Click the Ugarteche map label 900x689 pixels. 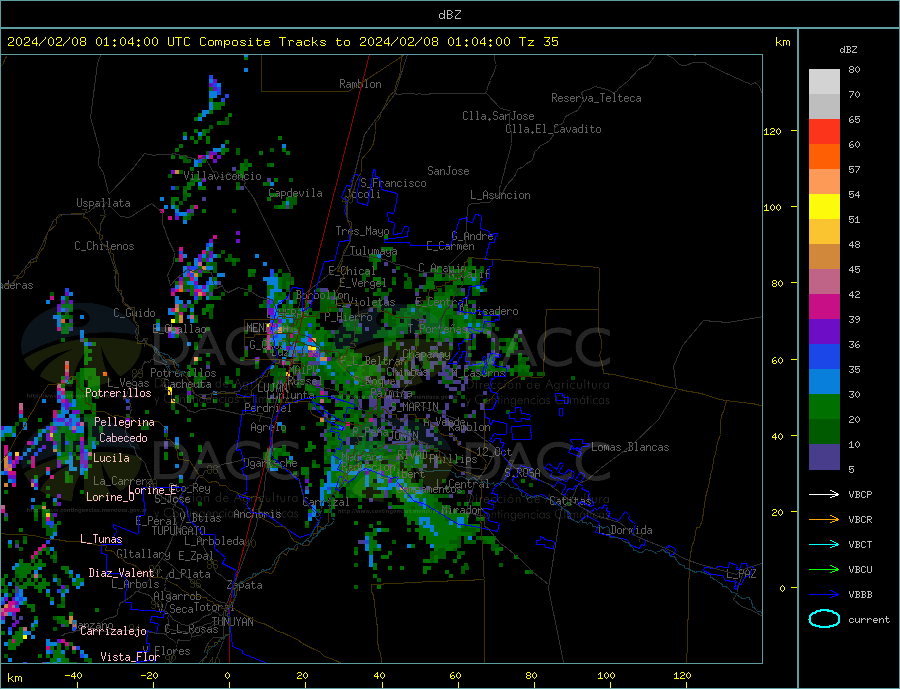pos(270,463)
